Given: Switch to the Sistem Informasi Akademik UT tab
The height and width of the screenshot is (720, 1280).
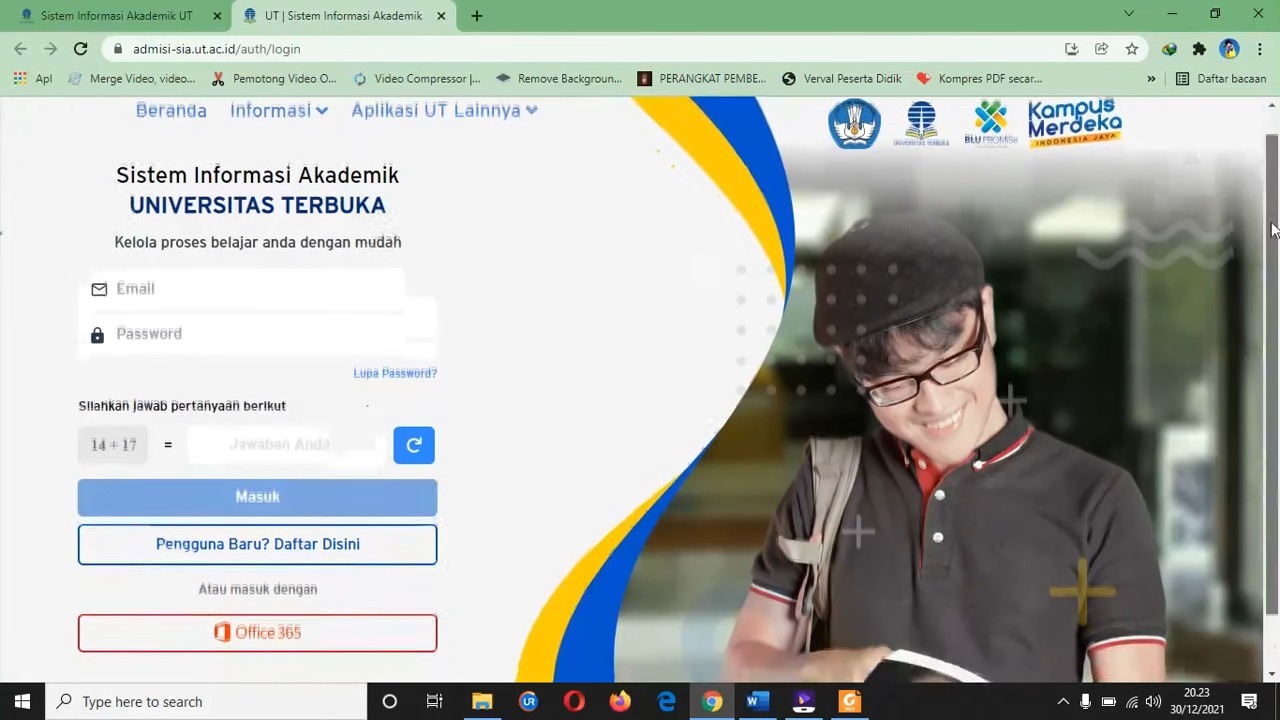Looking at the screenshot, I should pyautogui.click(x=116, y=16).
